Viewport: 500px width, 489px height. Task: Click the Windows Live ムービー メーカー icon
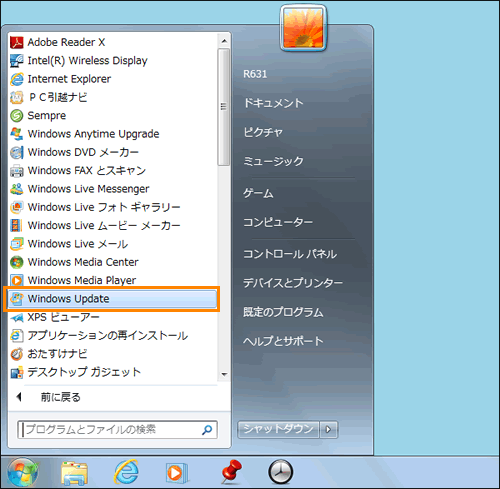17,226
